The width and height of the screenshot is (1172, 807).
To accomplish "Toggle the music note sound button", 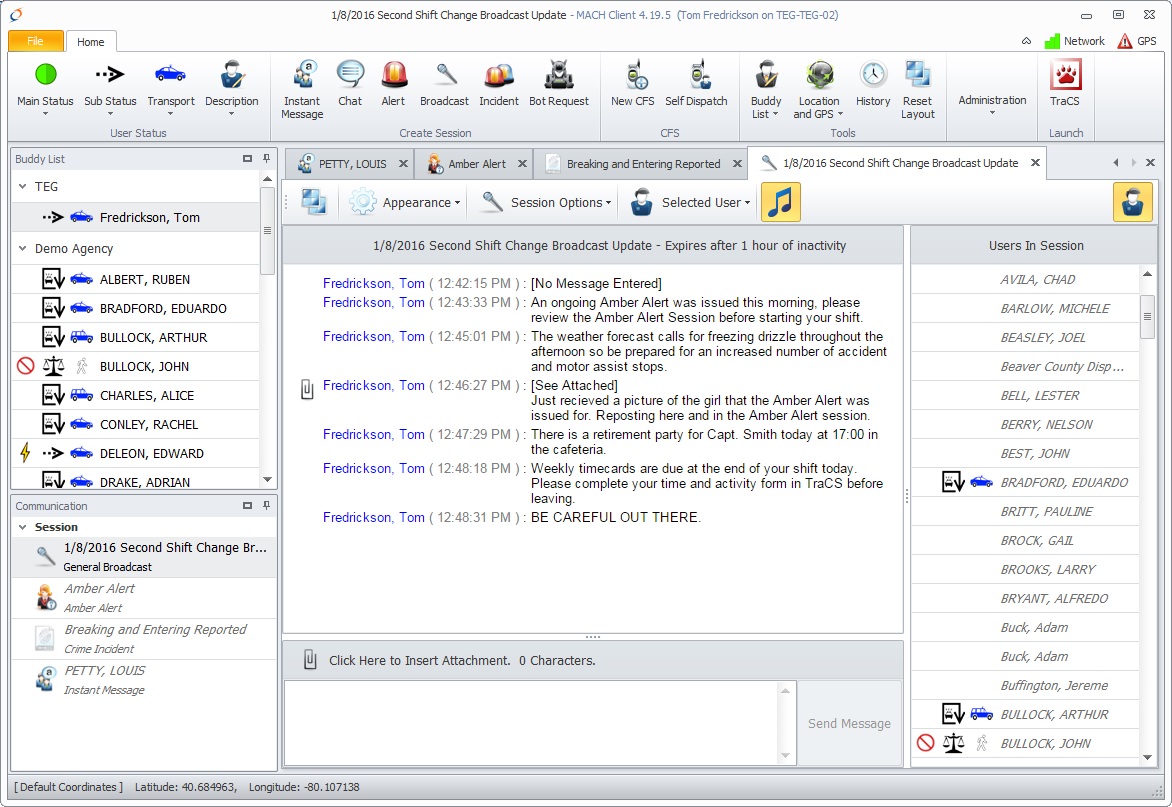I will pyautogui.click(x=781, y=202).
